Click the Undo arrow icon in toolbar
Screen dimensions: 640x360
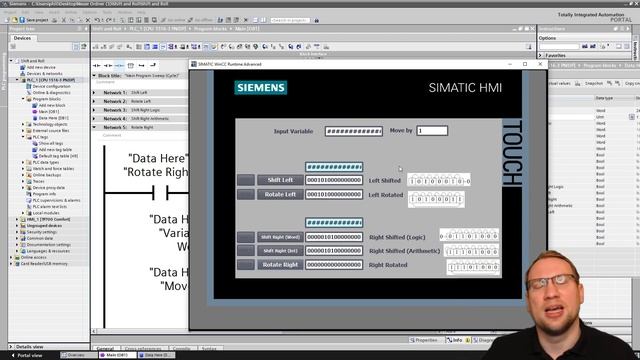(97, 20)
